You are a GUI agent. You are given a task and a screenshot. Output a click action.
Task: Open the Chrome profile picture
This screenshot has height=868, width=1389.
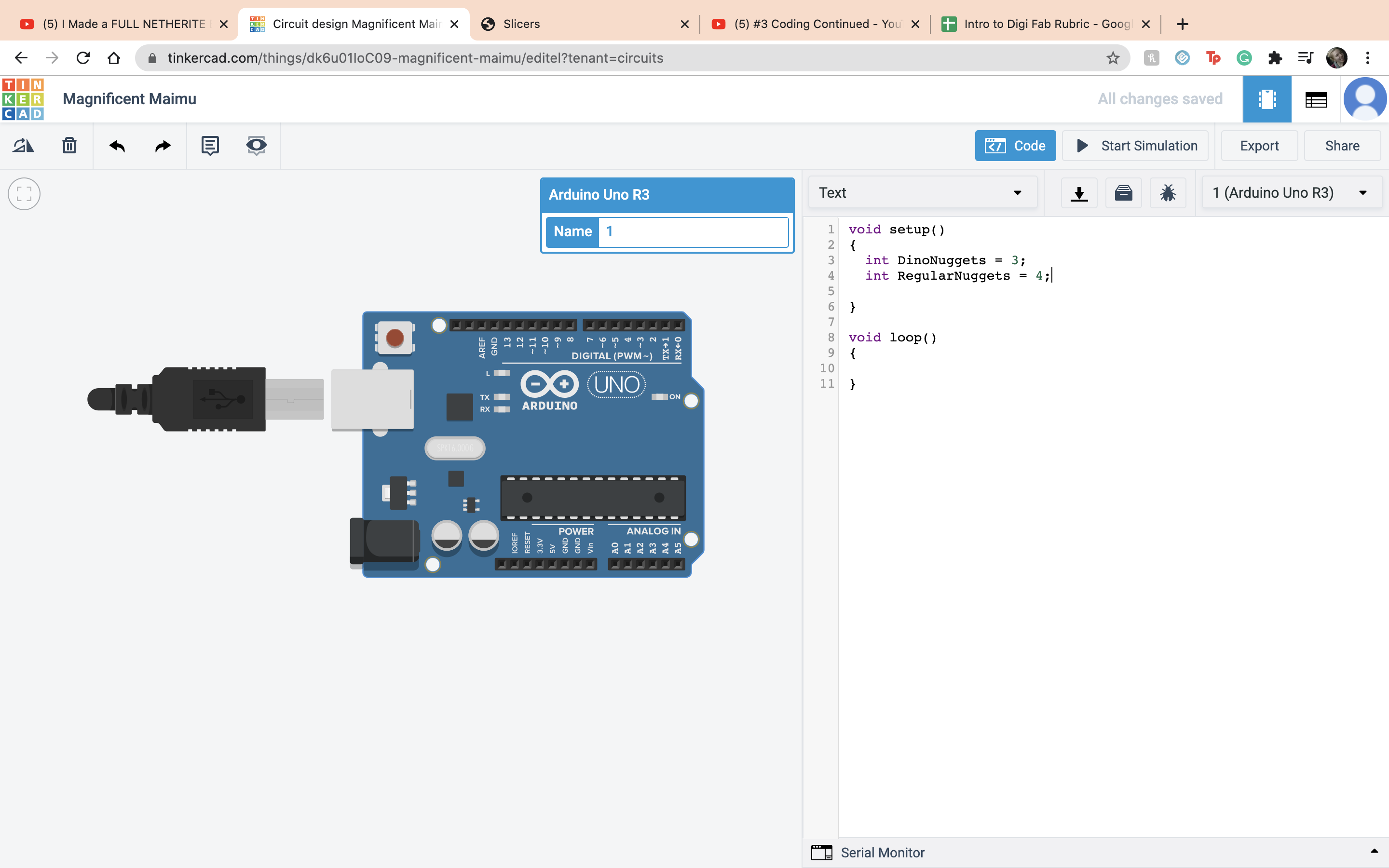tap(1337, 58)
